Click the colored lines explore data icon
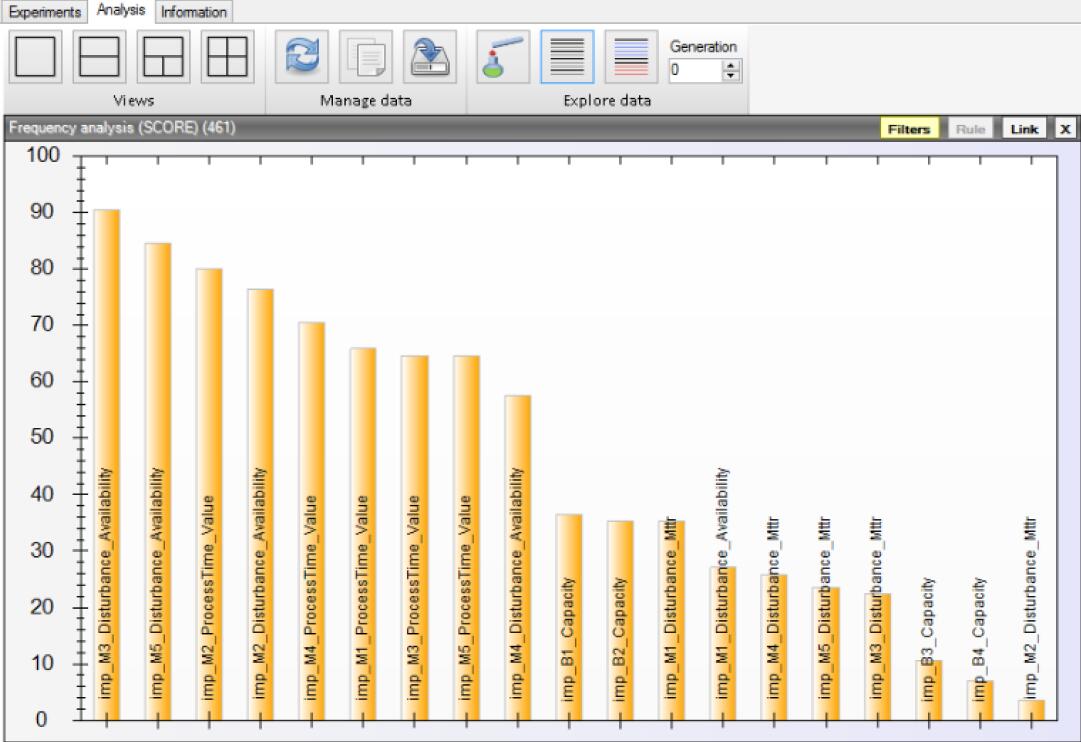The height and width of the screenshot is (742, 1081). pyautogui.click(x=632, y=57)
